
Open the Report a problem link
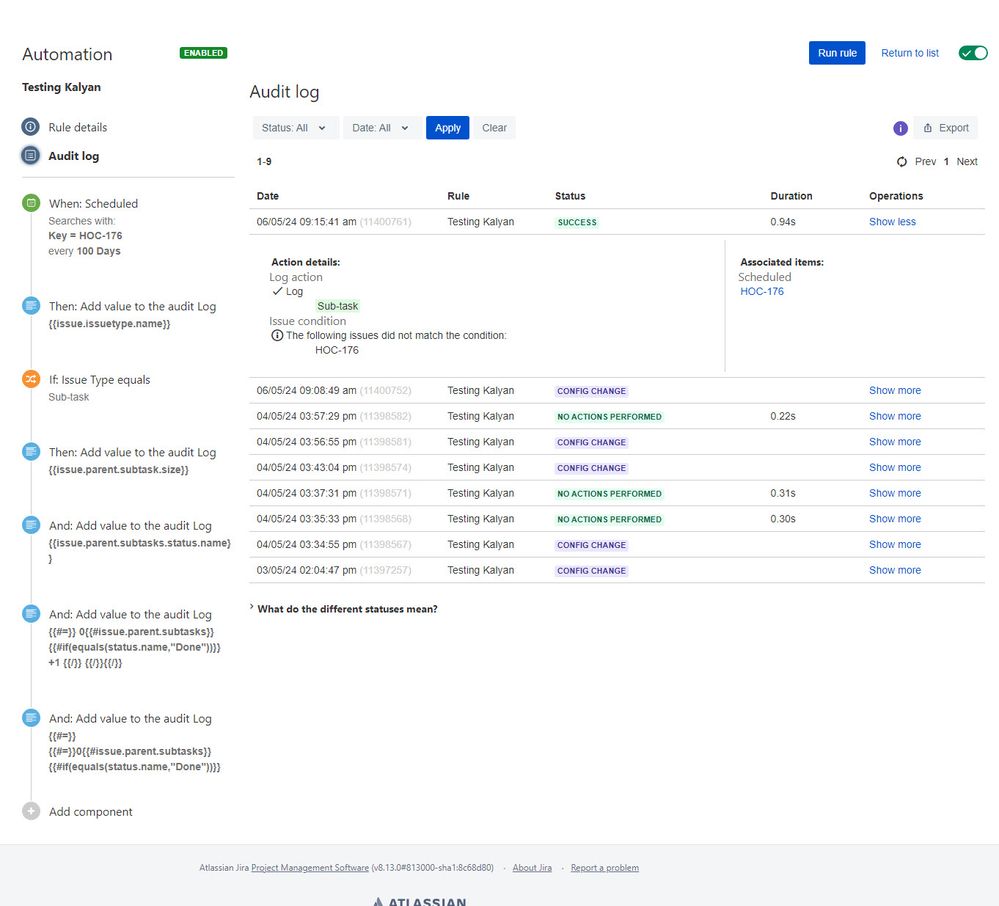tap(605, 868)
